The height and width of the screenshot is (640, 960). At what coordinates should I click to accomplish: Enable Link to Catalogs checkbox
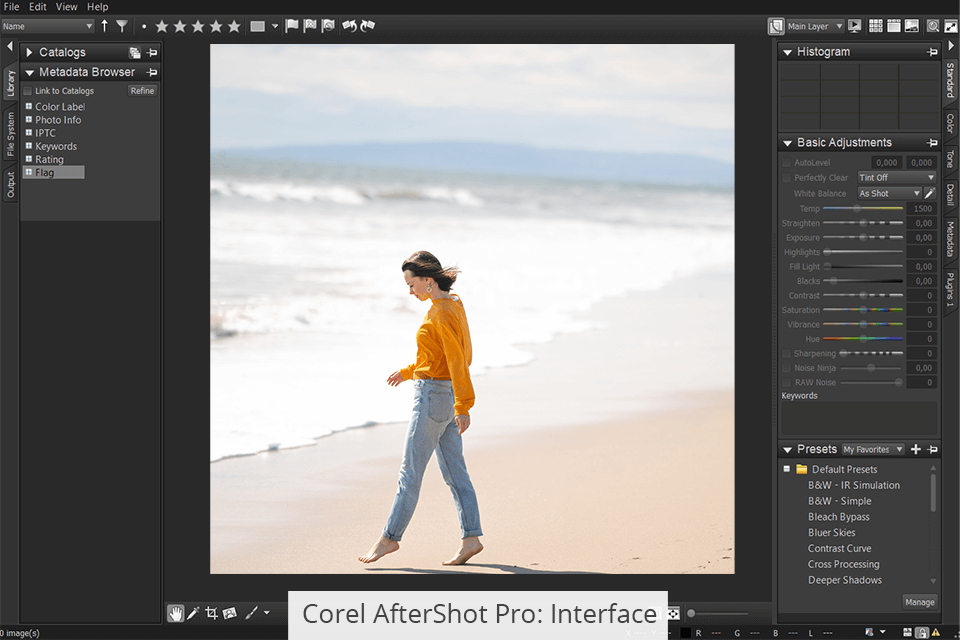(28, 91)
